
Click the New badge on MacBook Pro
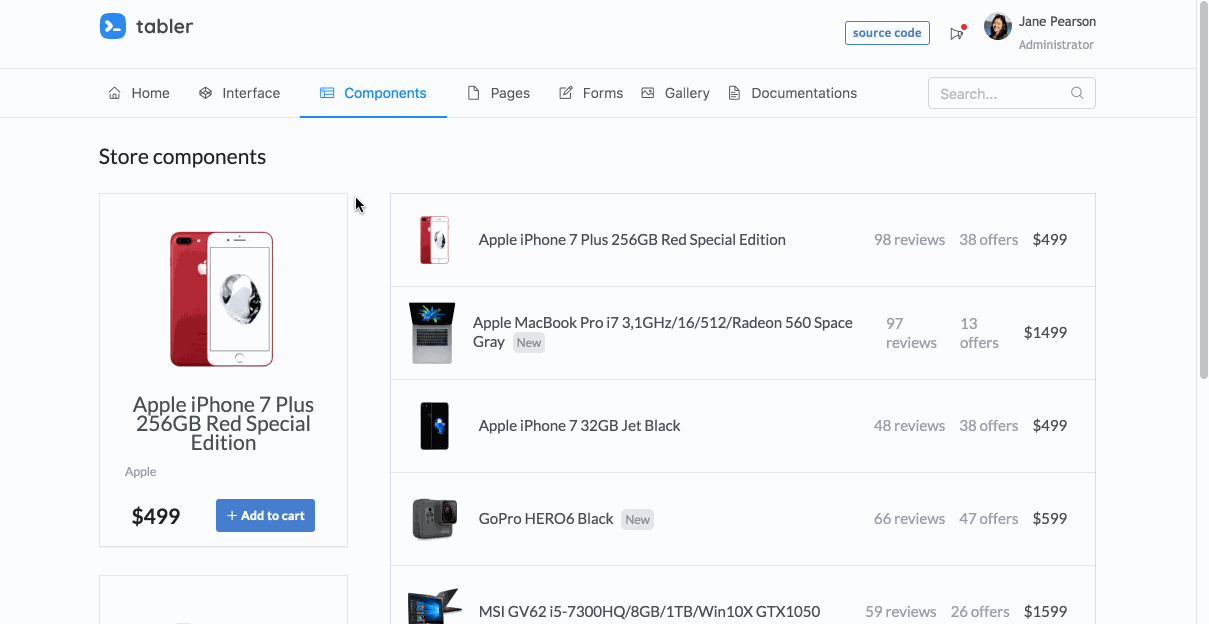coord(529,343)
